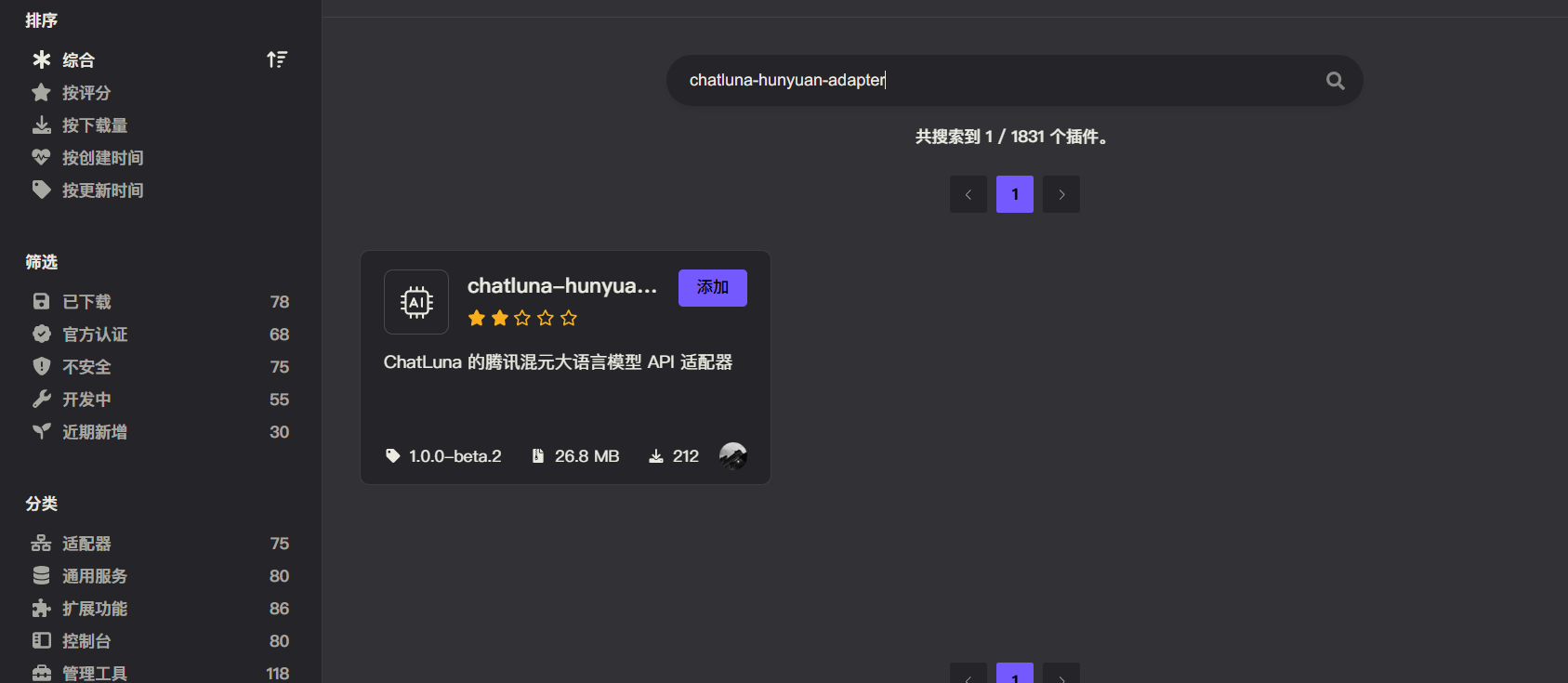This screenshot has height=683, width=1568.
Task: Go to next page in top pagination
Action: click(1061, 194)
